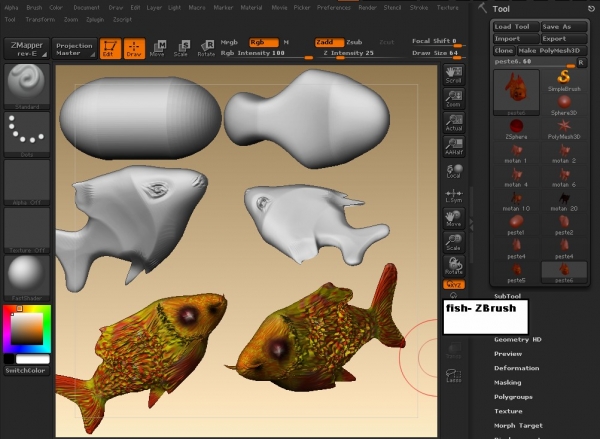Expand the Geometry HD section
Screen dimensions: 600x439
[x=518, y=339]
